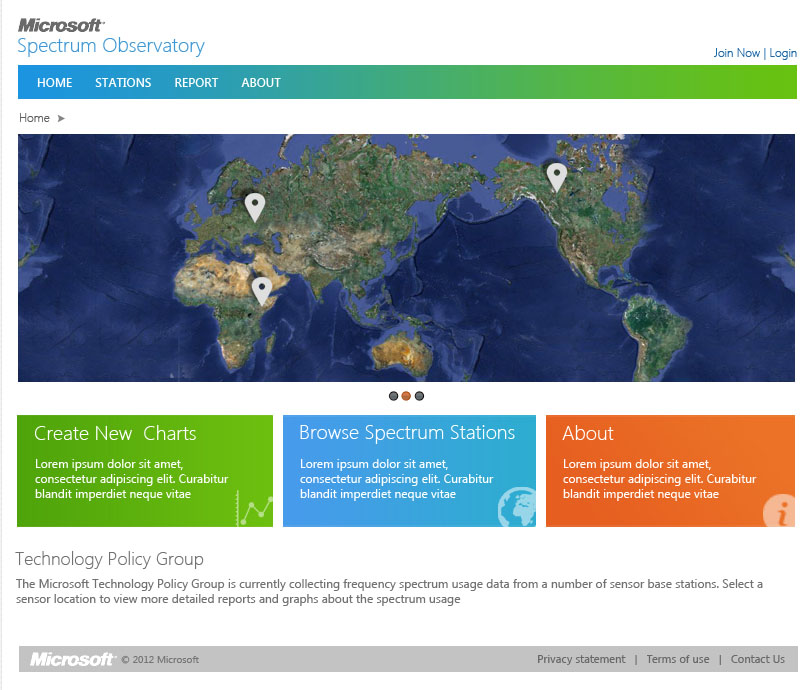Viewport: 810px width, 690px height.
Task: Click the map pin over East Africa
Action: (x=261, y=289)
